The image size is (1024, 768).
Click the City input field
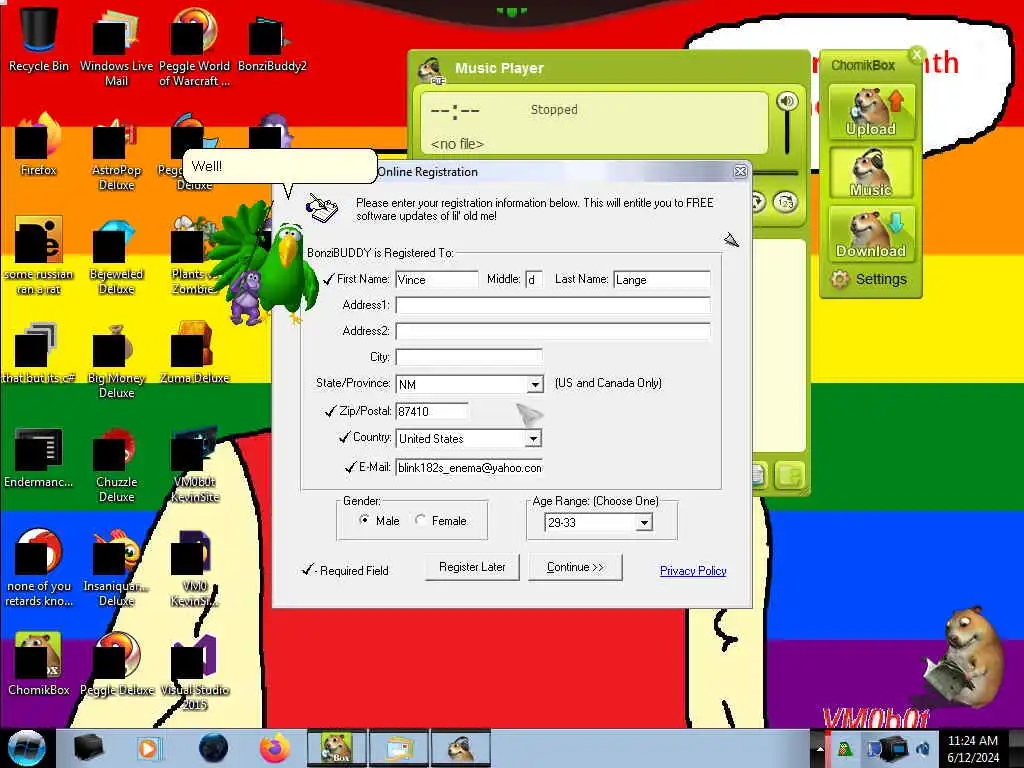coord(469,357)
